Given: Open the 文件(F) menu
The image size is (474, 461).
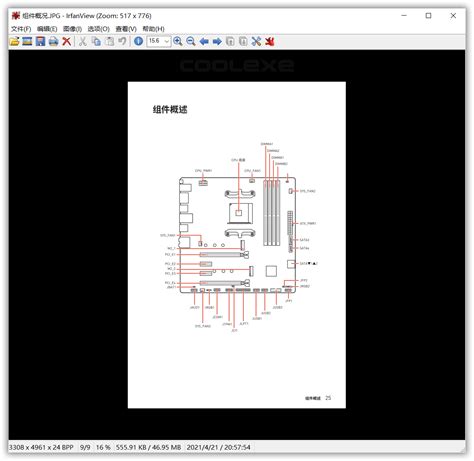Looking at the screenshot, I should 21,29.
